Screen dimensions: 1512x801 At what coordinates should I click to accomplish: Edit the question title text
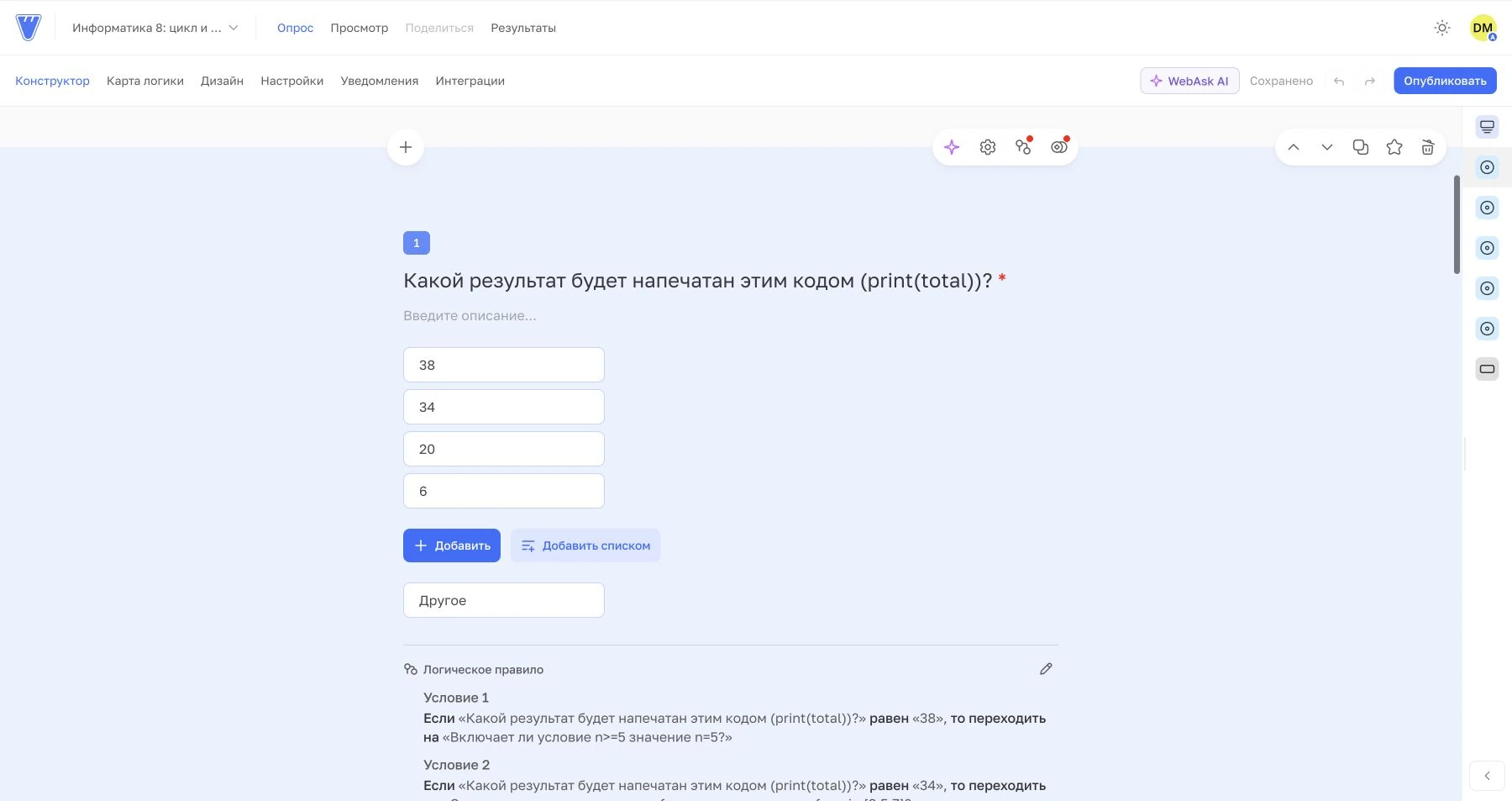698,281
